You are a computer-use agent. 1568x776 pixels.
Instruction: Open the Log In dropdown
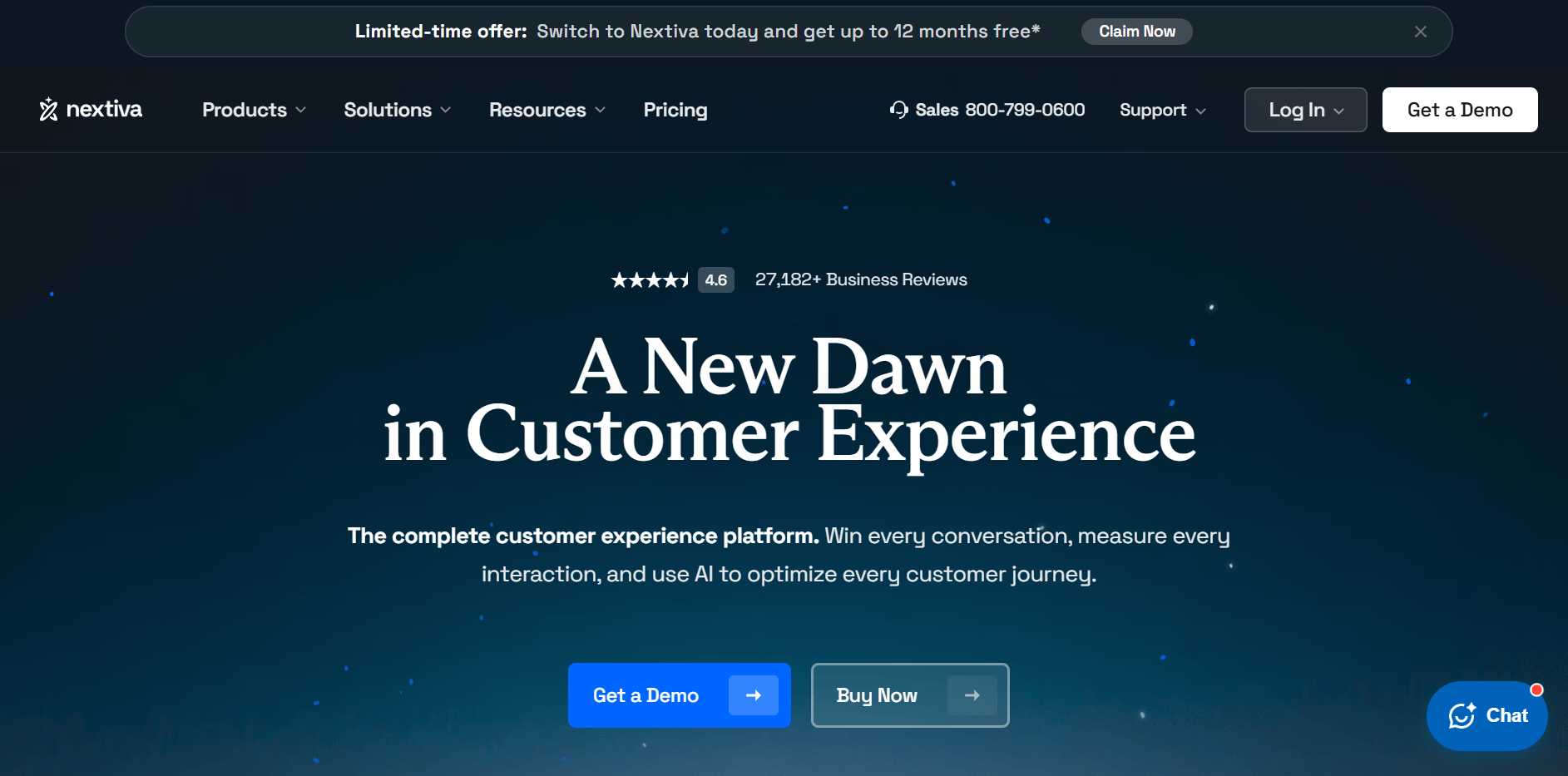point(1305,110)
